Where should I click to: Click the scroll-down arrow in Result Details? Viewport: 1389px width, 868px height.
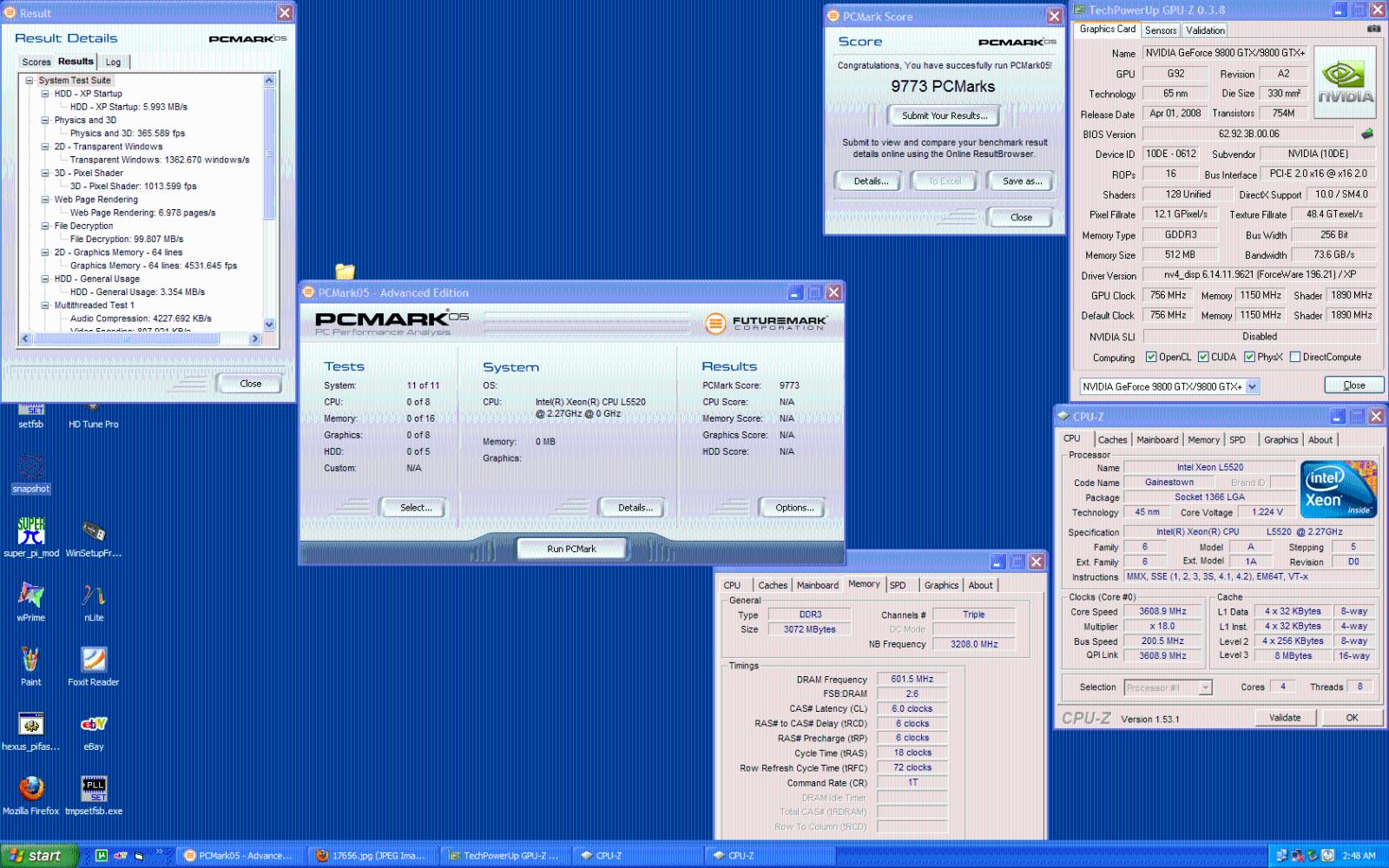click(269, 325)
